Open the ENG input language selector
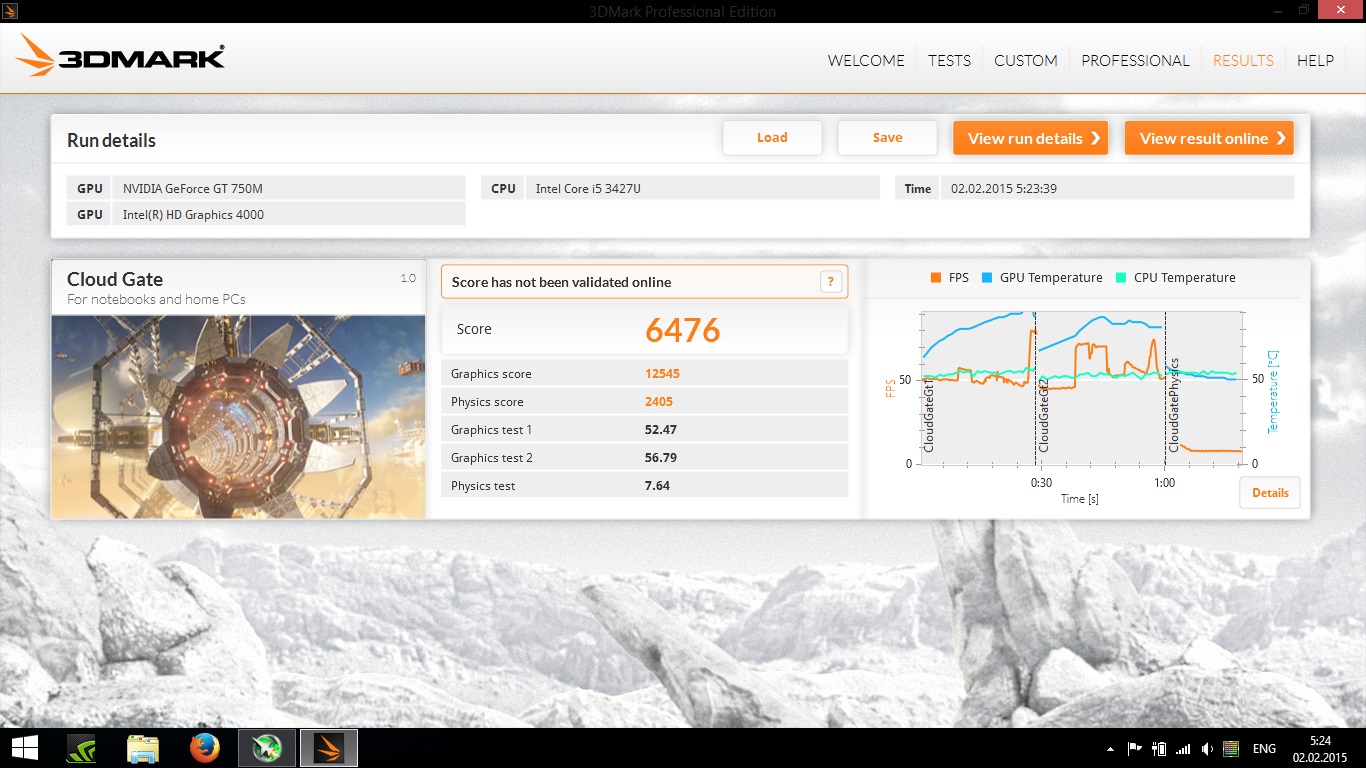Screen dimensions: 1366x768 [x=1264, y=749]
